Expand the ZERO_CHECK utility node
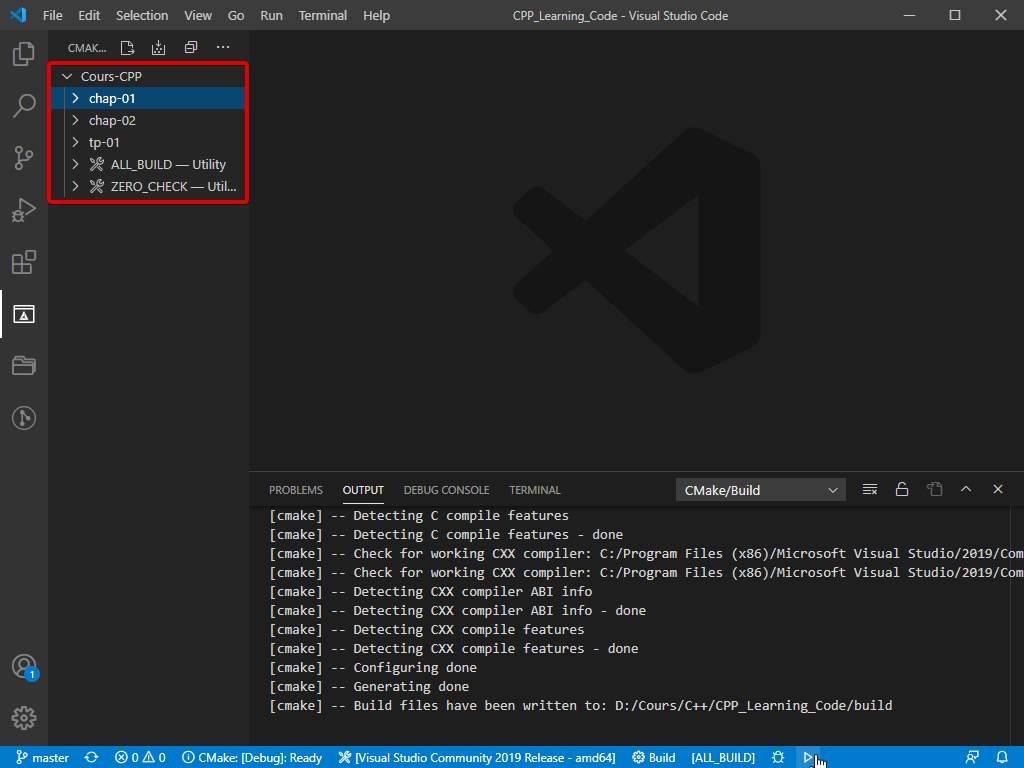1024x768 pixels. (x=76, y=187)
